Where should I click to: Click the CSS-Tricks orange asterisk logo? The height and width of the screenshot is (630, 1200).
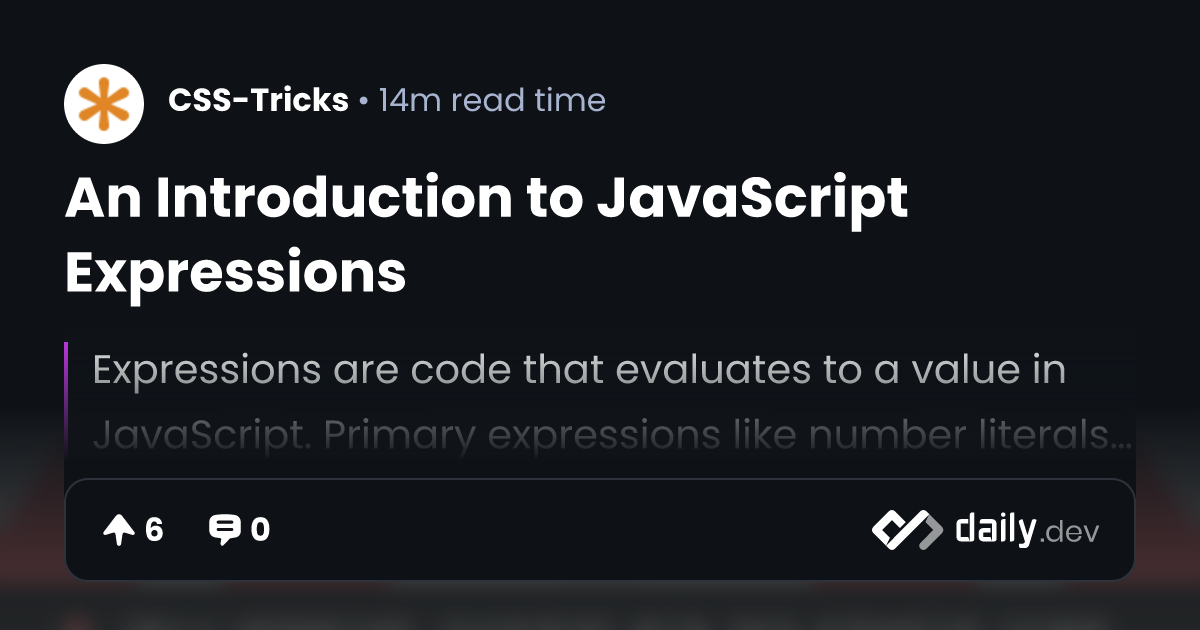point(106,101)
